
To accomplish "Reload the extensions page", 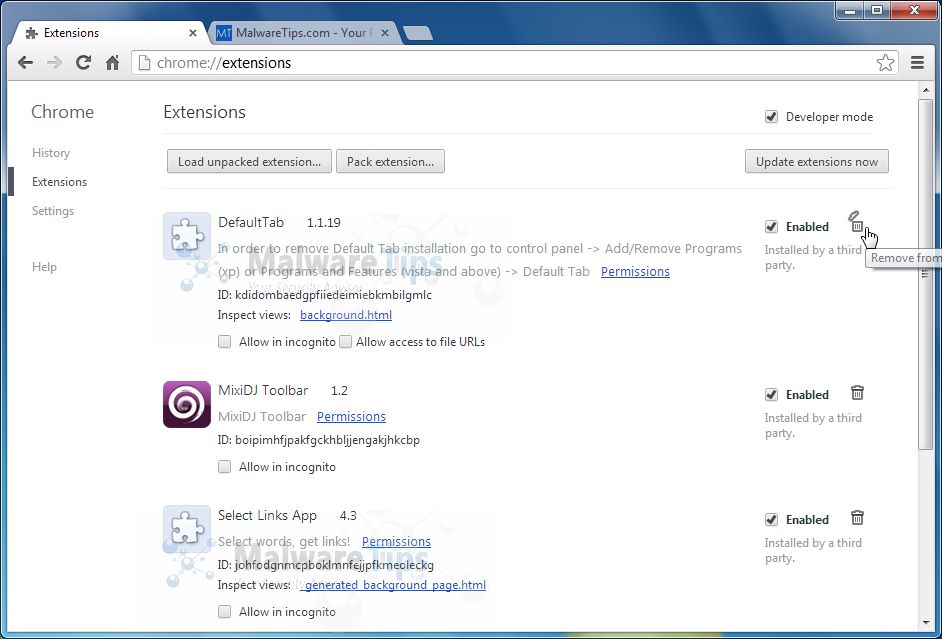I will (x=83, y=62).
